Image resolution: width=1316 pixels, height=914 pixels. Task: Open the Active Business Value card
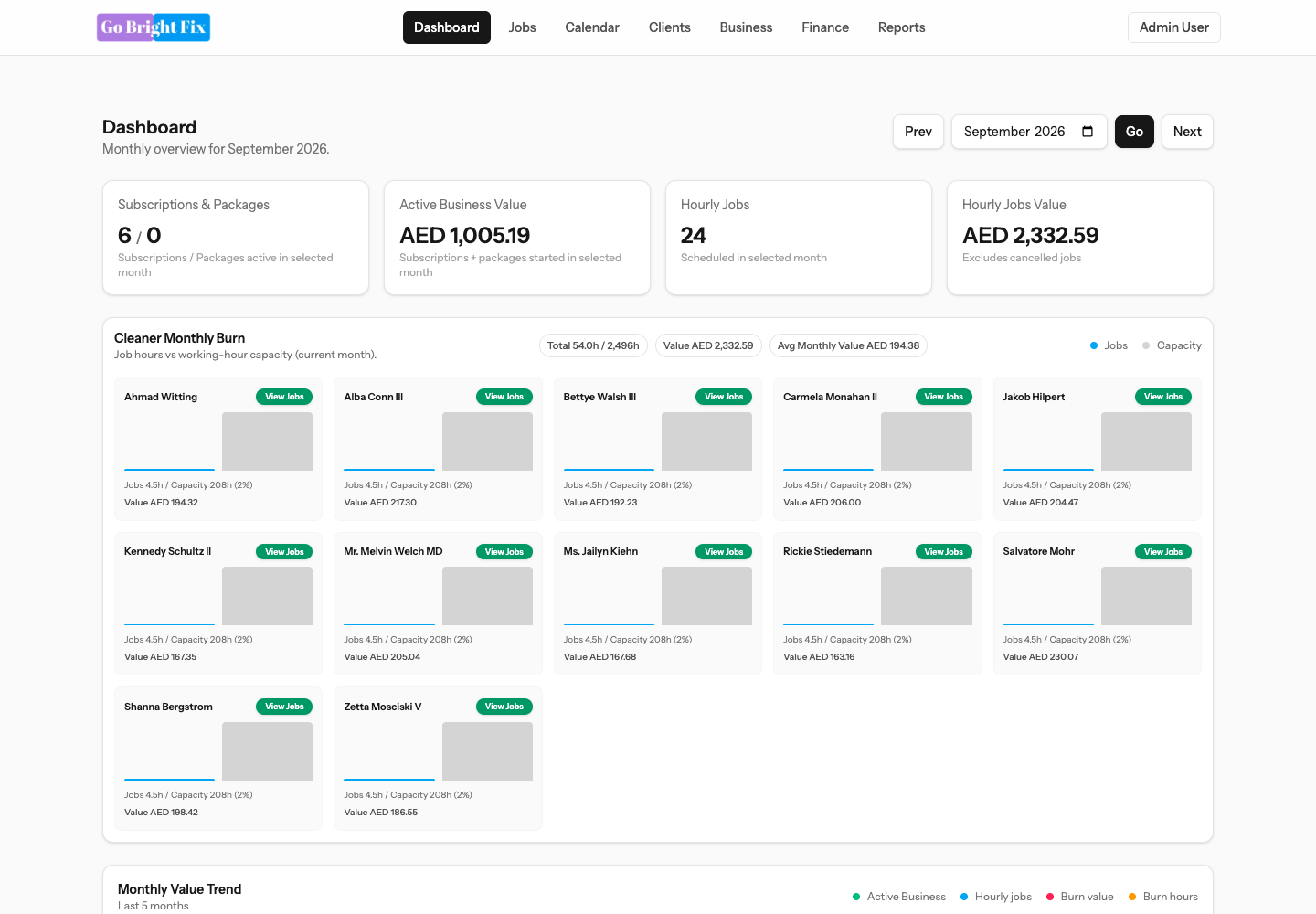517,238
